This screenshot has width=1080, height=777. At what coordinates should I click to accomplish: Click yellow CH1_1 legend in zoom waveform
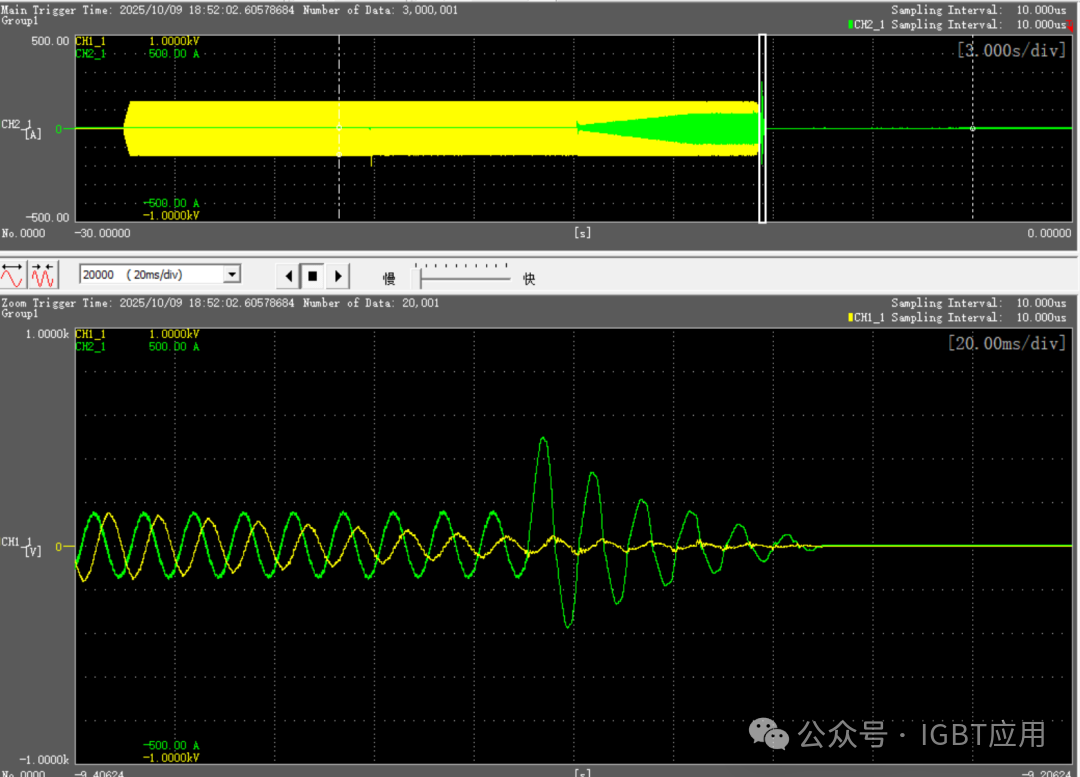(x=90, y=334)
